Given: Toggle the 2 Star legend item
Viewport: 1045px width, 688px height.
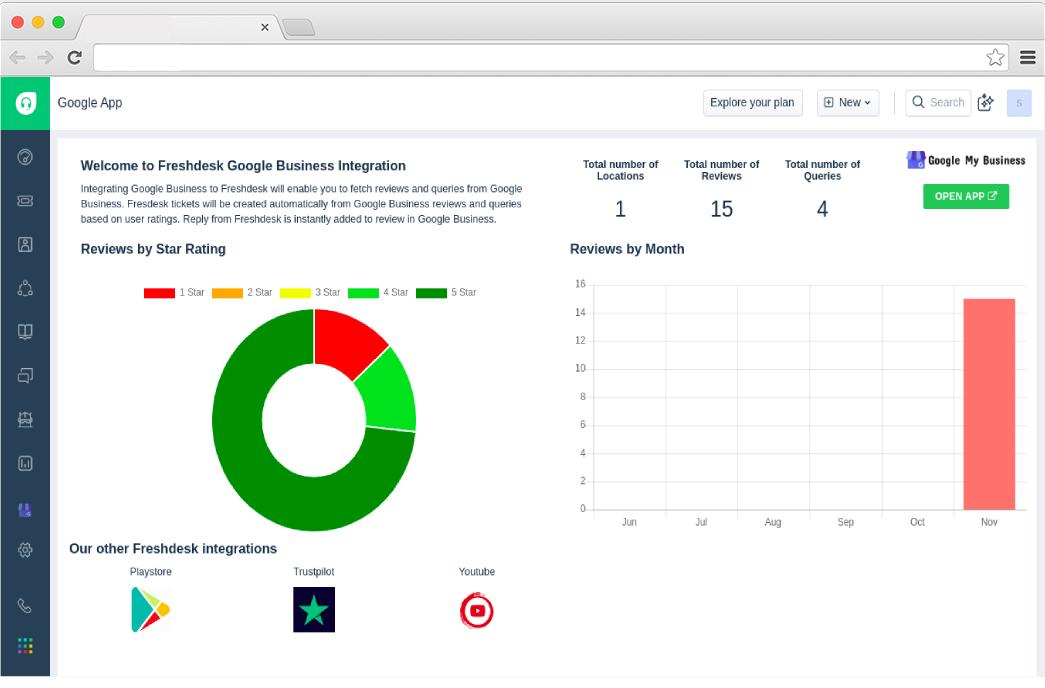Looking at the screenshot, I should point(242,293).
